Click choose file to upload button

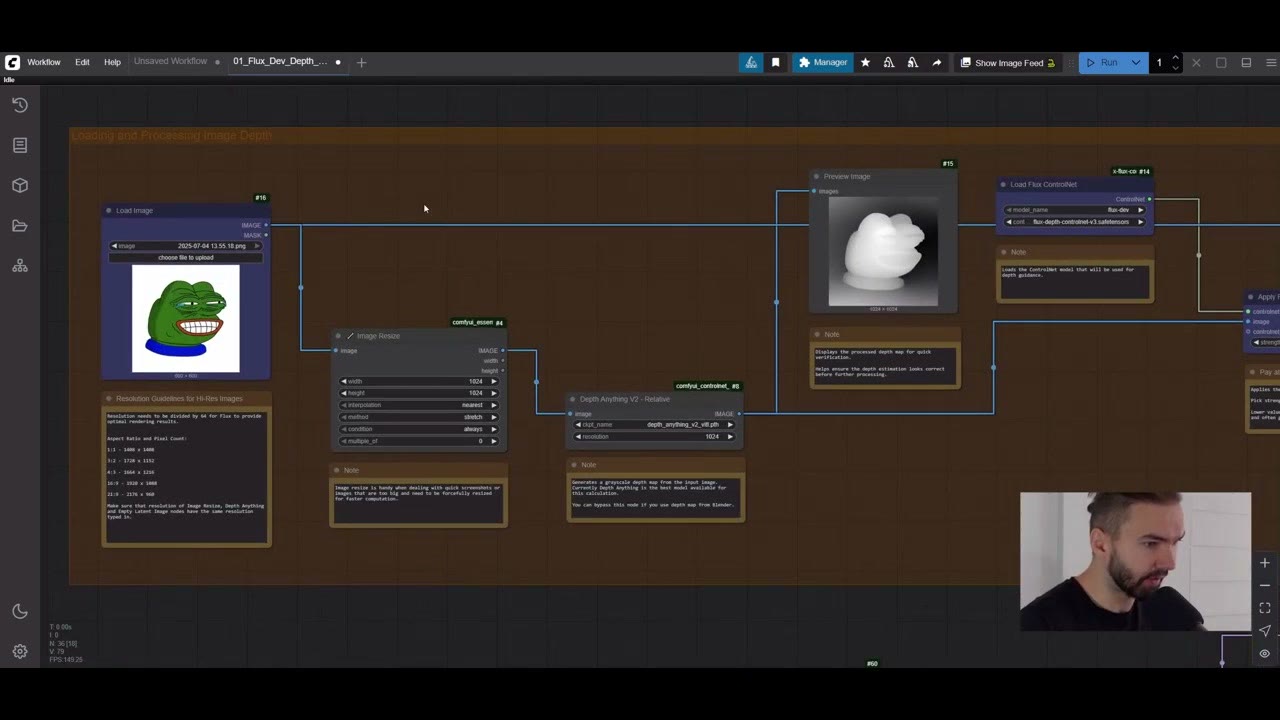coord(186,257)
